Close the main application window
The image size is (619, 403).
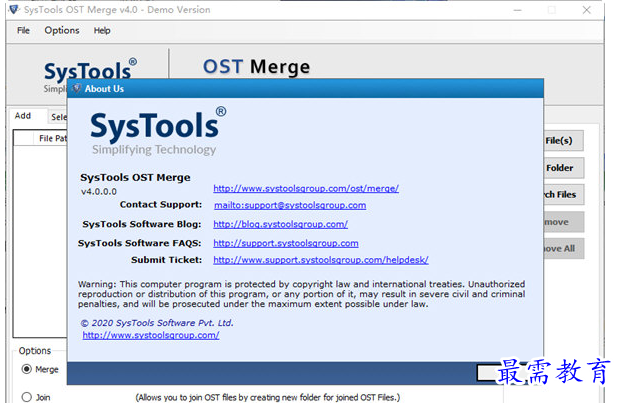point(587,10)
